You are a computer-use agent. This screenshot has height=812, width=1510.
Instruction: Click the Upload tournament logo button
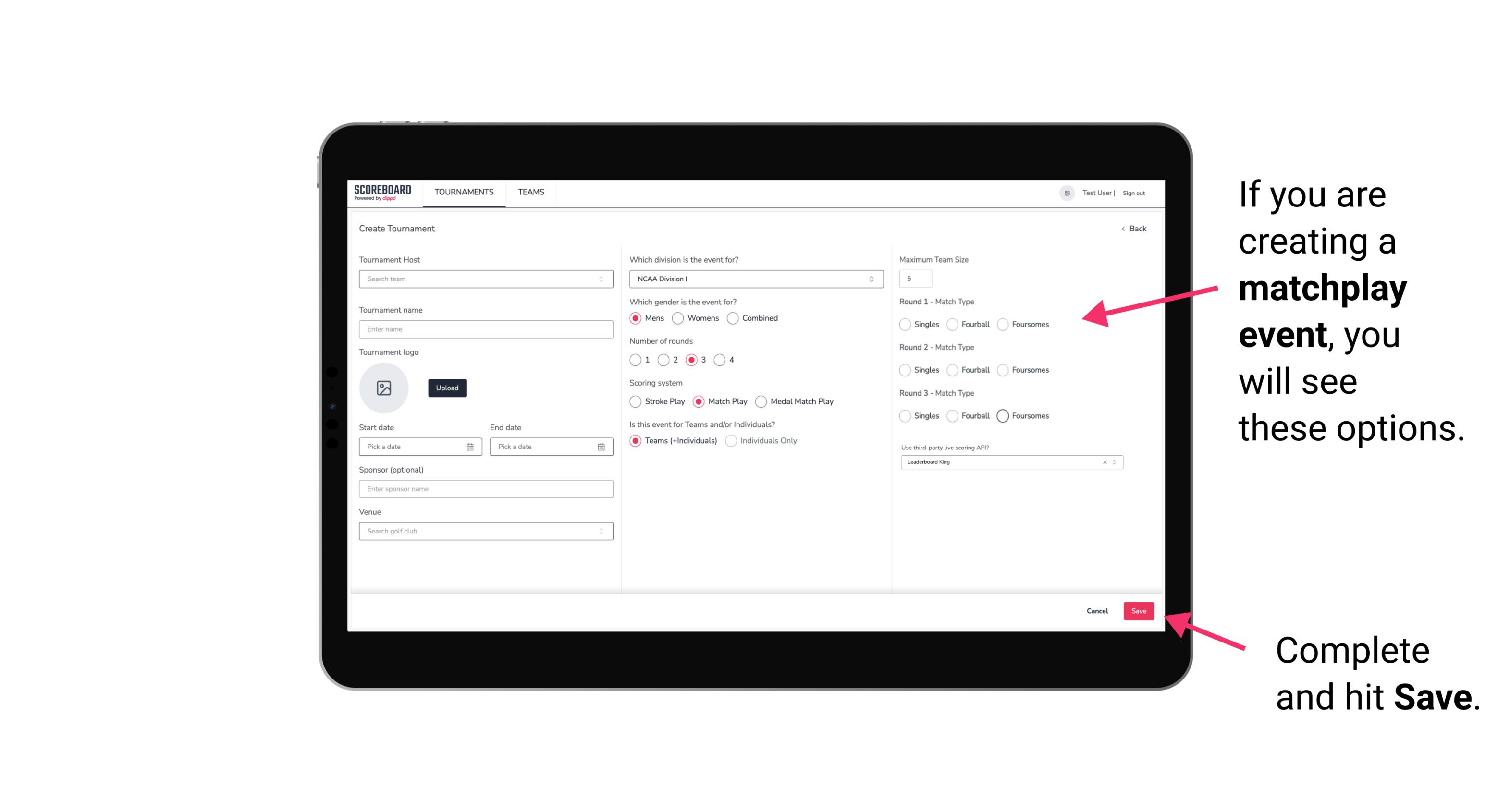[447, 388]
